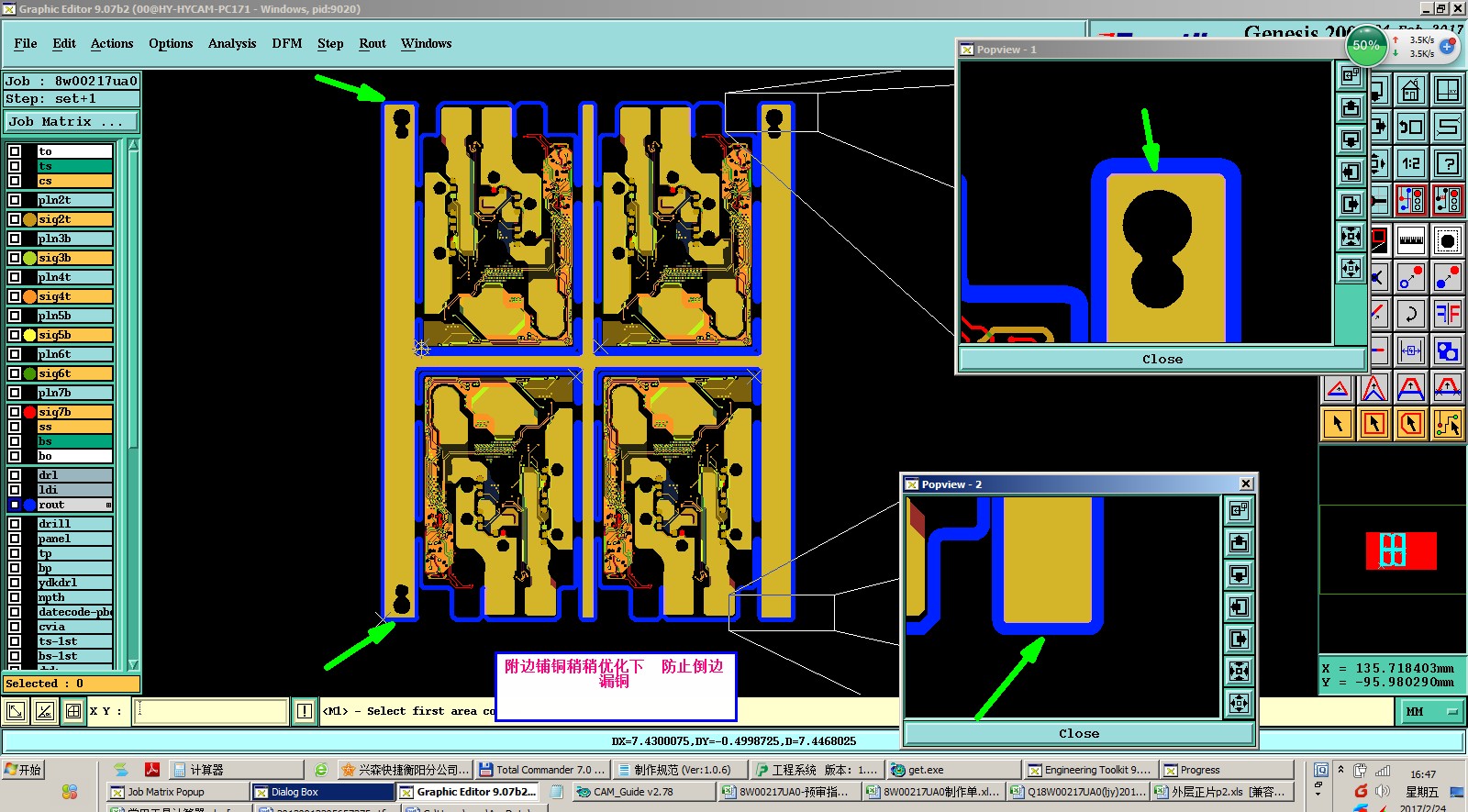Screen dimensions: 1468x812
Task: Select the layer named panel
Action: pos(74,539)
